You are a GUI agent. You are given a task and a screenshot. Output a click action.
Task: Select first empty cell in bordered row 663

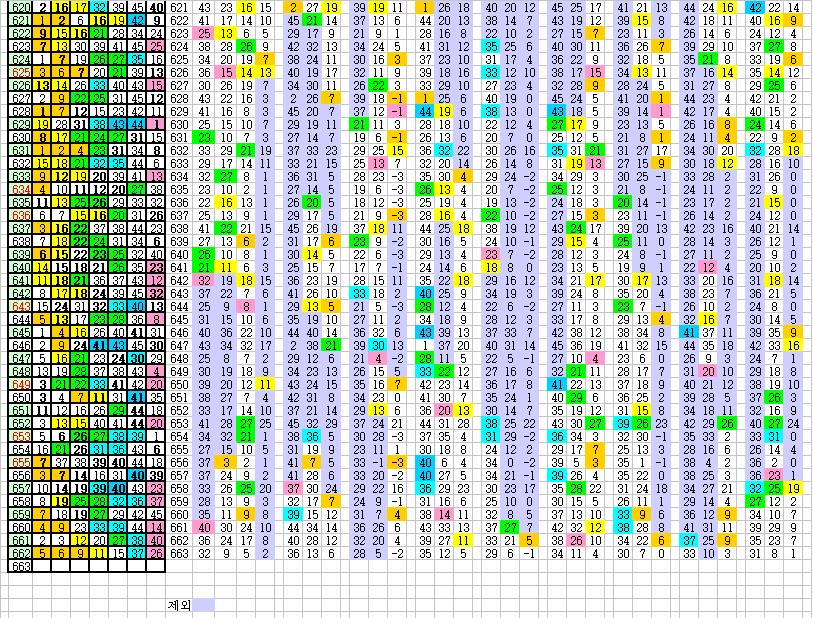pyautogui.click(x=42, y=566)
